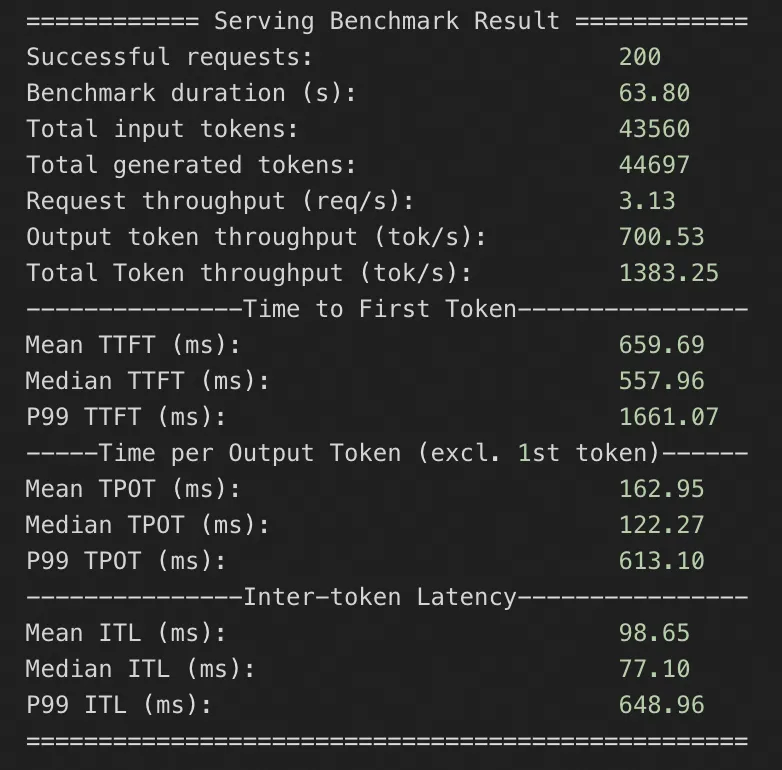Screen dimensions: 782x770
Task: Select the Mean TTFT value 659.69
Action: pos(661,345)
